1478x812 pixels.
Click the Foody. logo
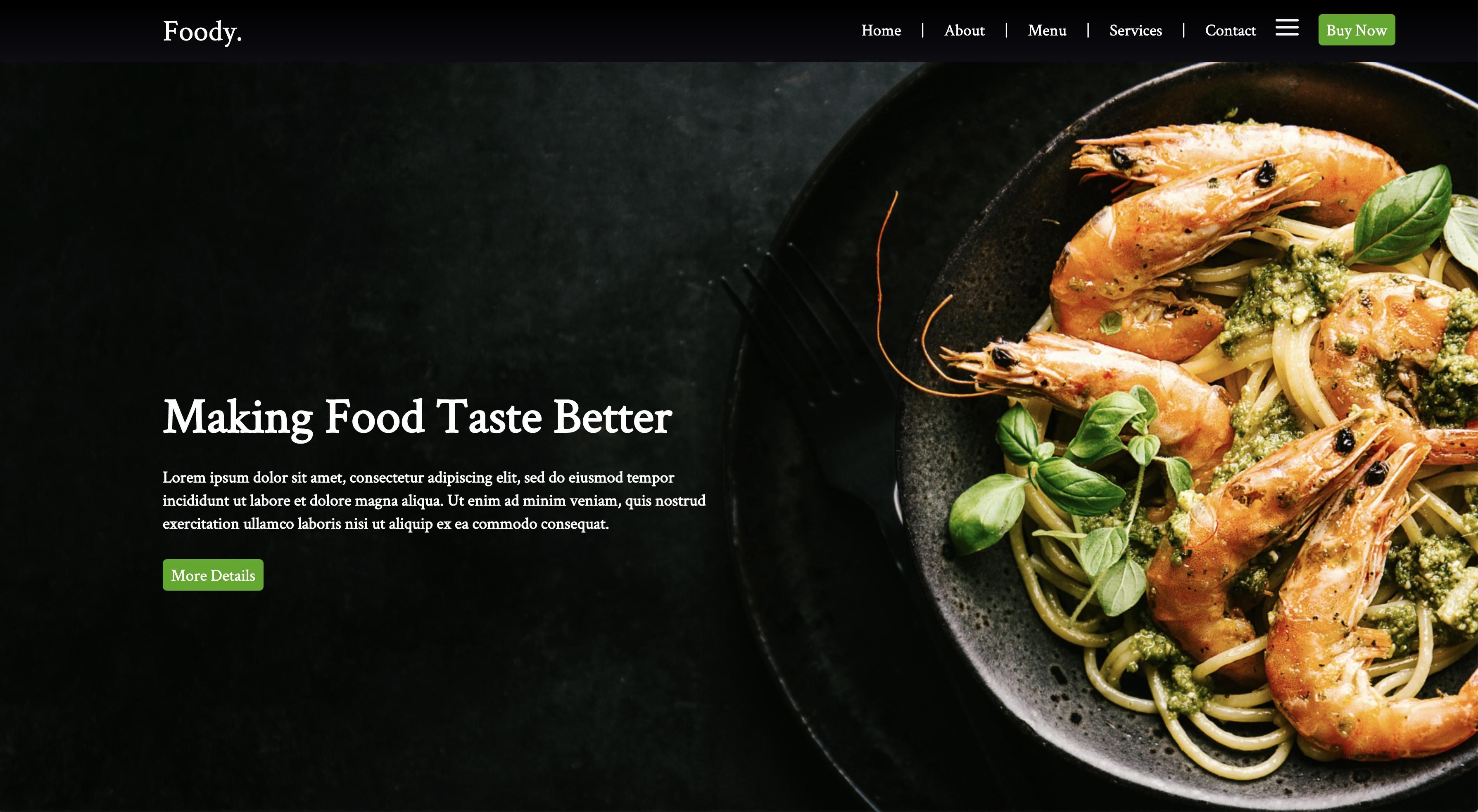pos(202,31)
